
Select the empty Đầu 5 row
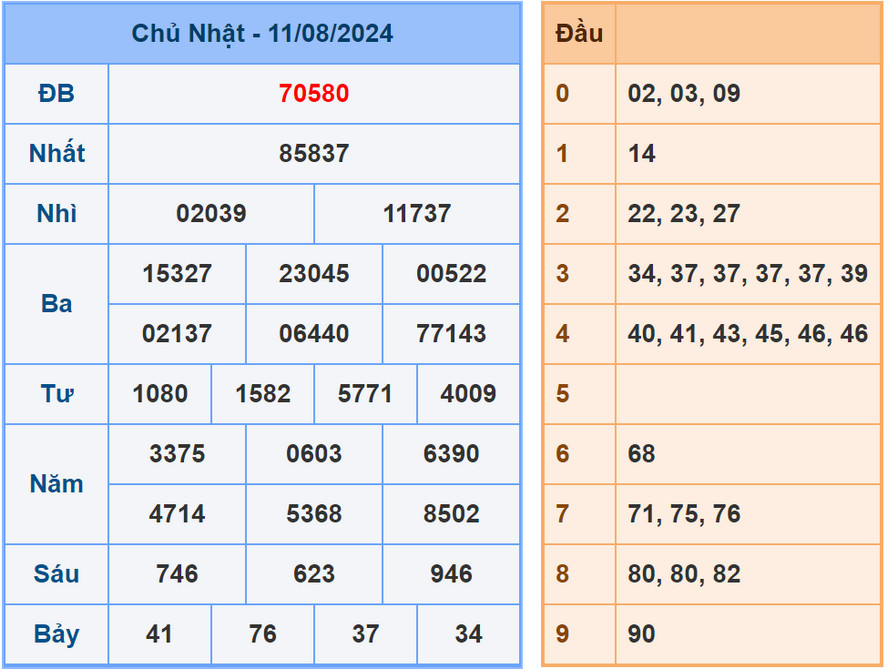pos(748,393)
